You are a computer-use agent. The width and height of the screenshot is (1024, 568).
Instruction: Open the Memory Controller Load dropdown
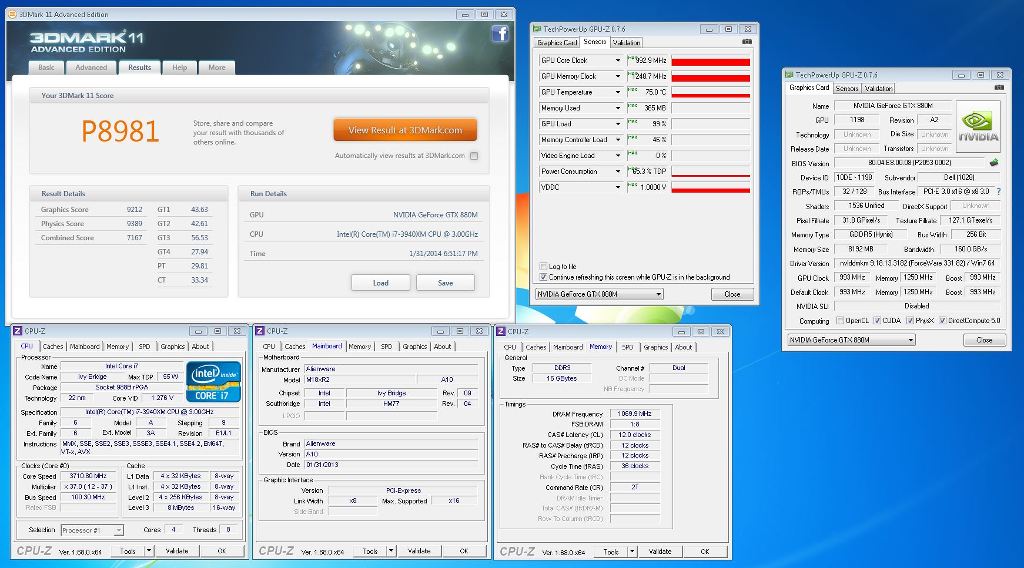coord(618,139)
